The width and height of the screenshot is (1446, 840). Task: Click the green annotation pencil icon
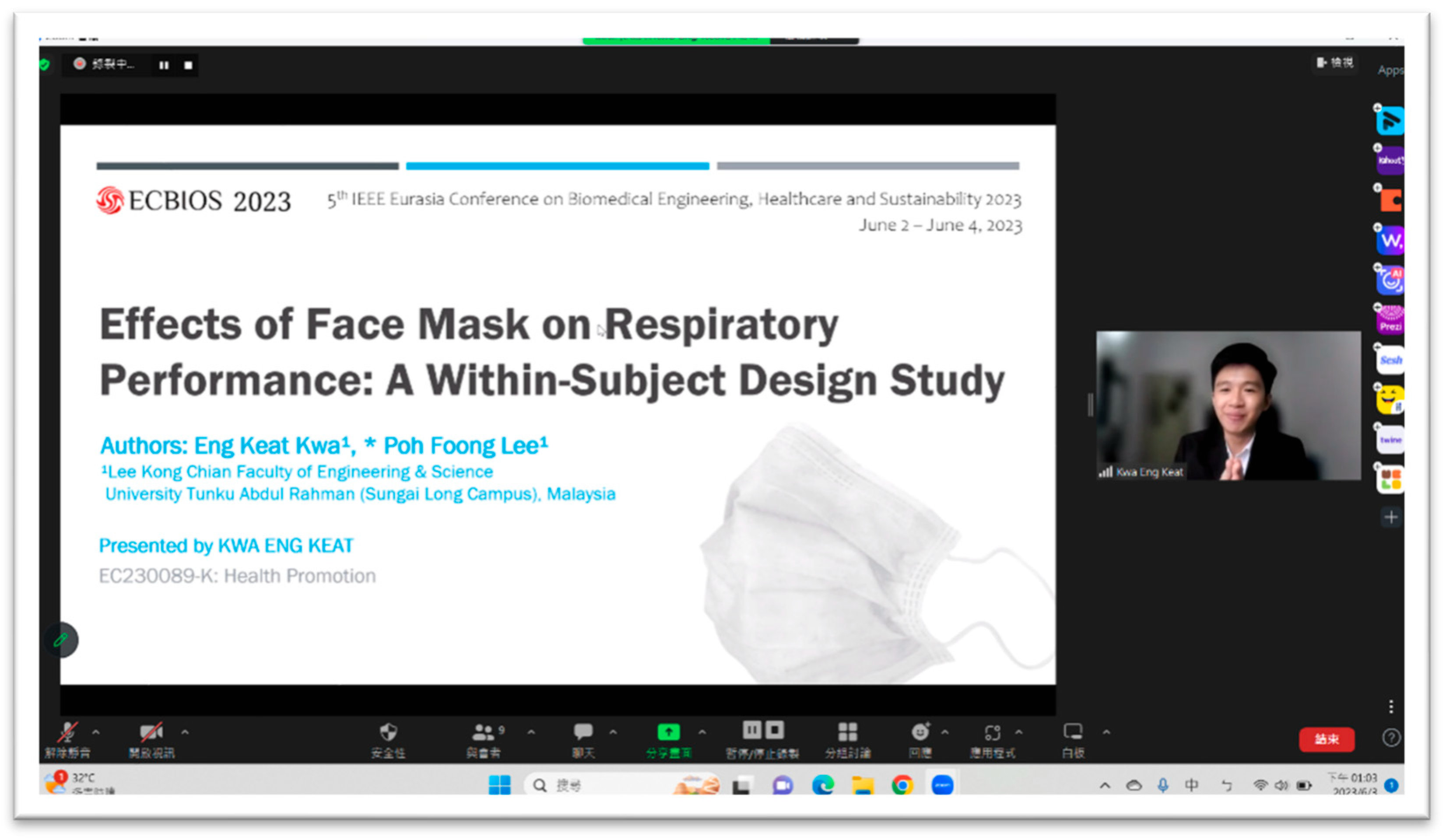[x=61, y=640]
